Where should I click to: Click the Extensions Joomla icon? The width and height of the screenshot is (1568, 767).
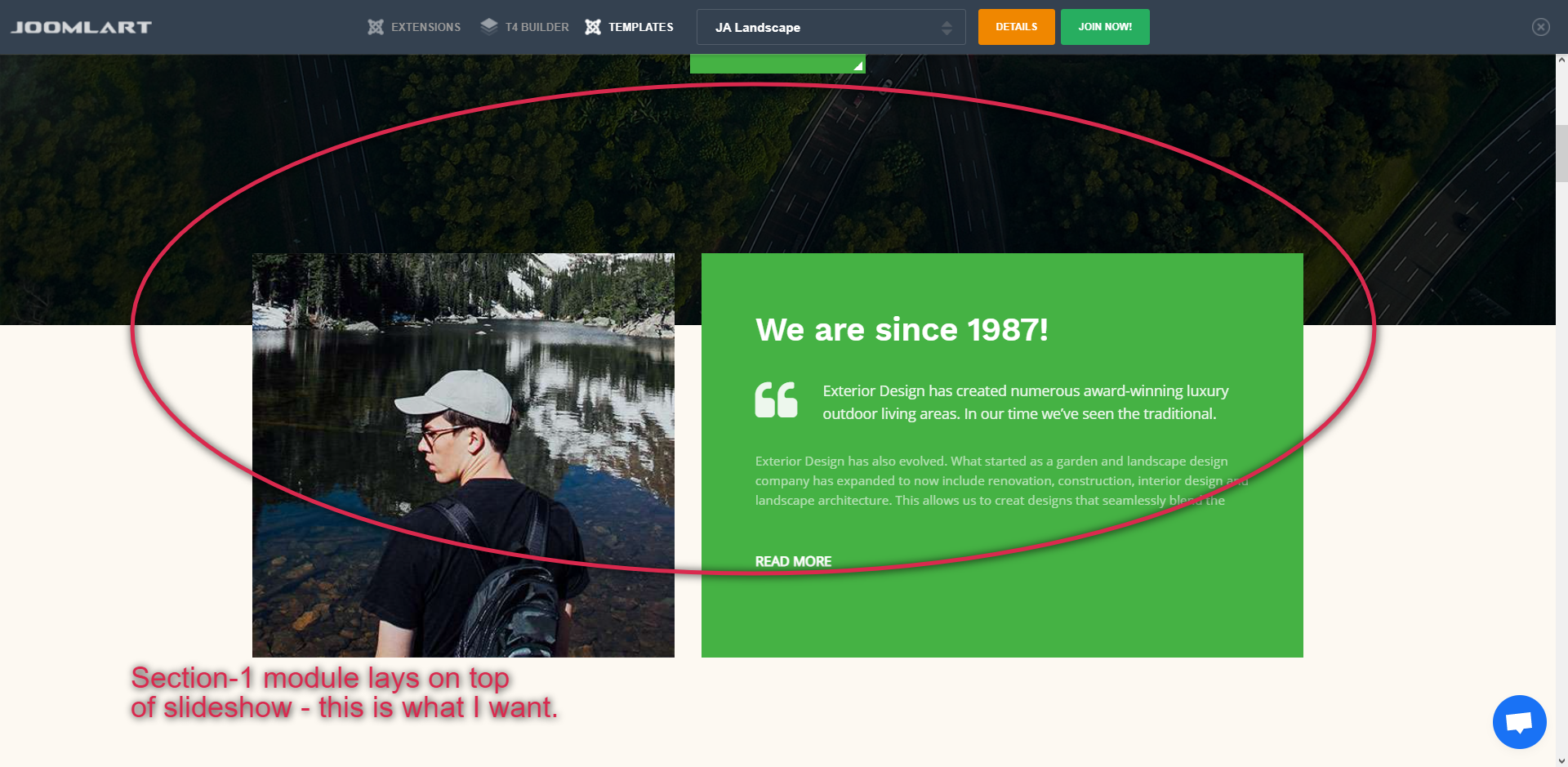pos(375,27)
